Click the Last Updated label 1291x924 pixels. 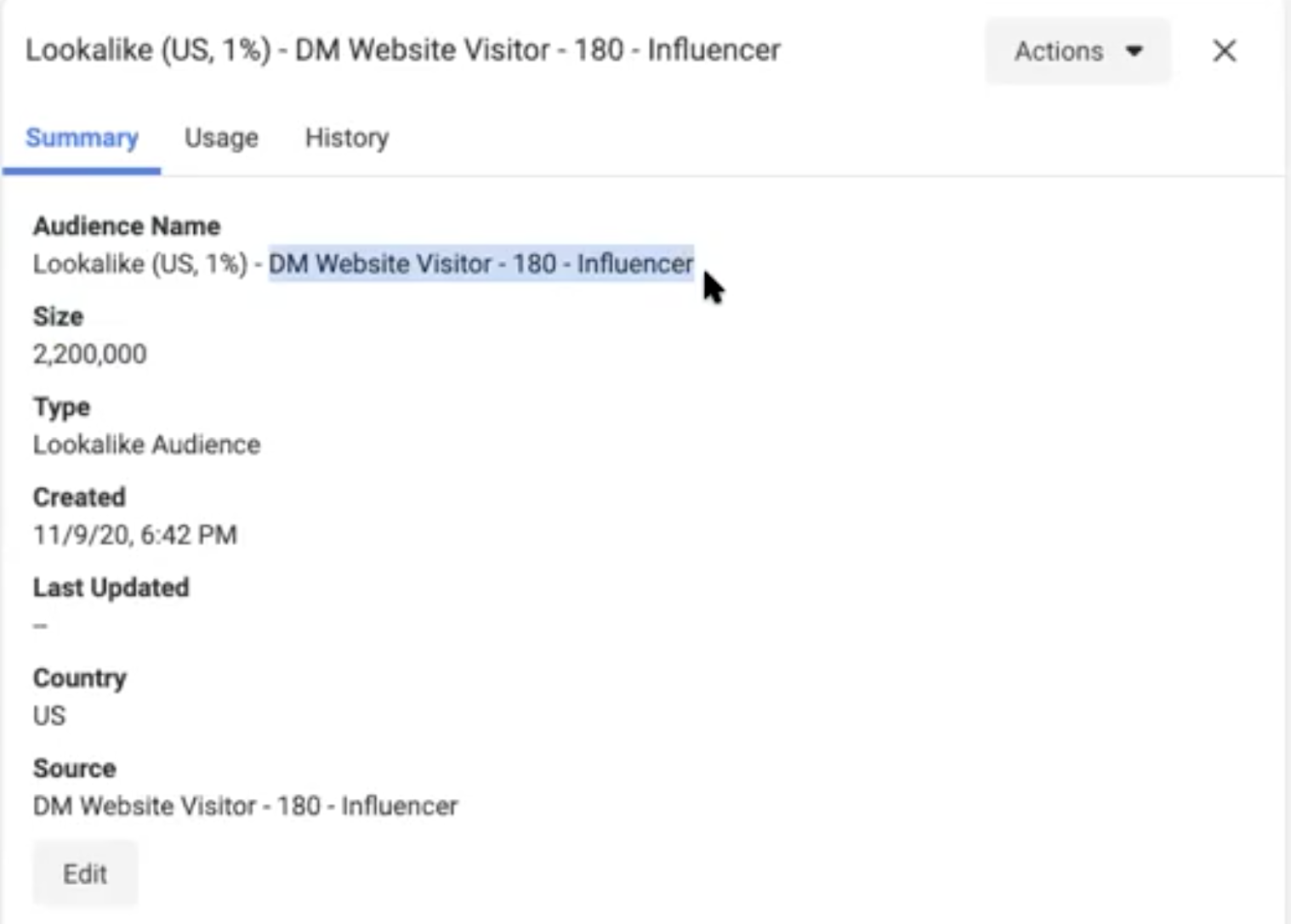pyautogui.click(x=111, y=587)
